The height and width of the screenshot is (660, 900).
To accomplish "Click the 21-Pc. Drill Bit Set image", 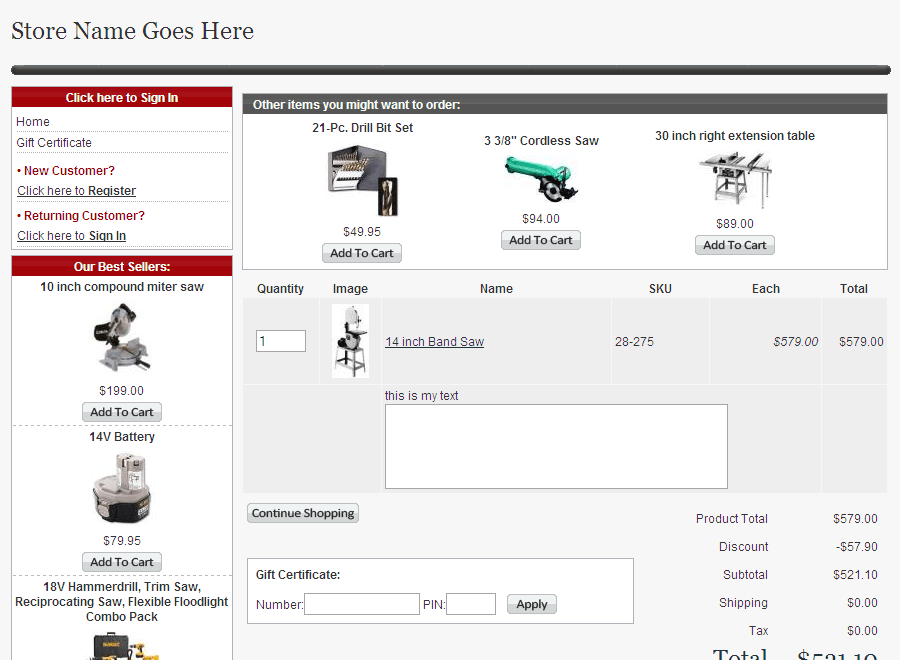I will point(362,180).
